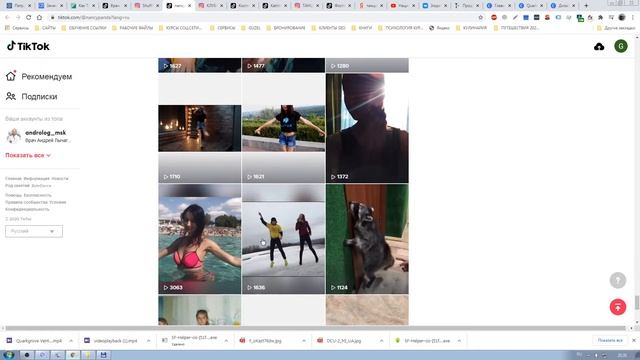Go to Рекомендуем home feed
Screen dimensions: 640x360
[x=39, y=76]
